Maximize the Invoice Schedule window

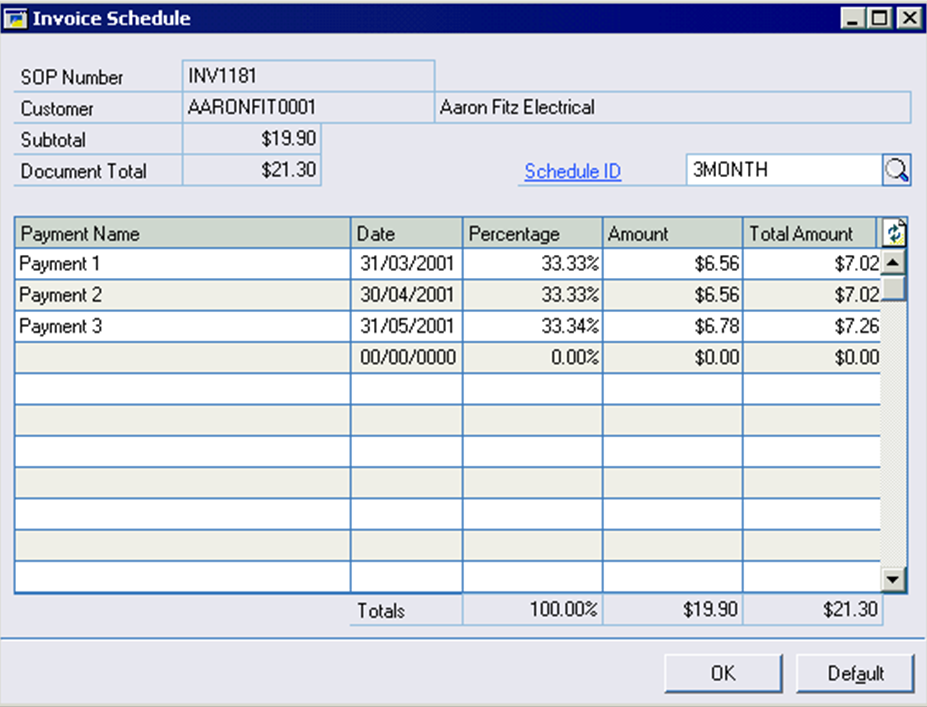pos(880,18)
